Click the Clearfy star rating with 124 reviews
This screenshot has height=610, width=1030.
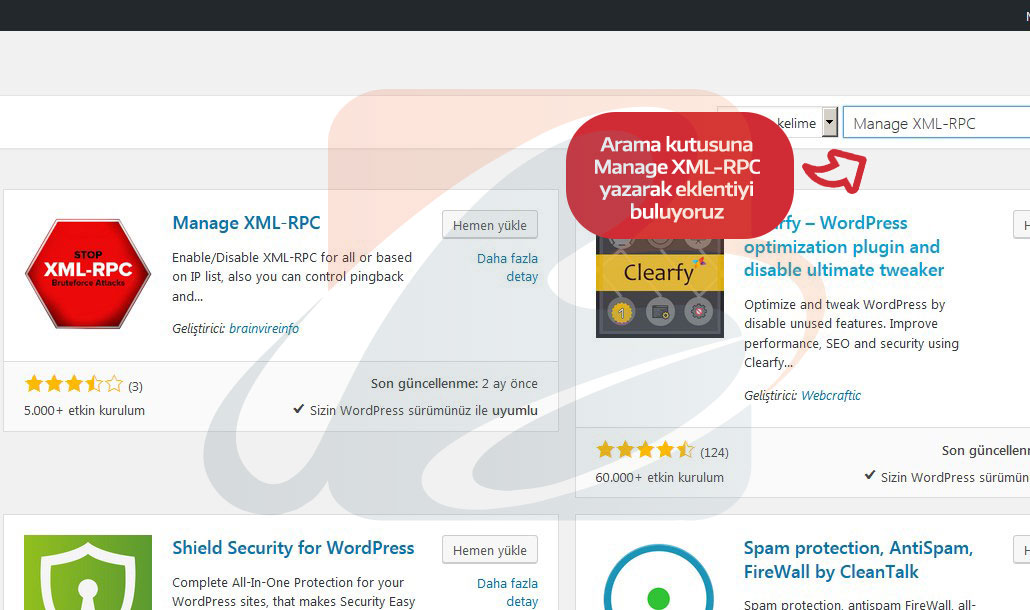[645, 450]
